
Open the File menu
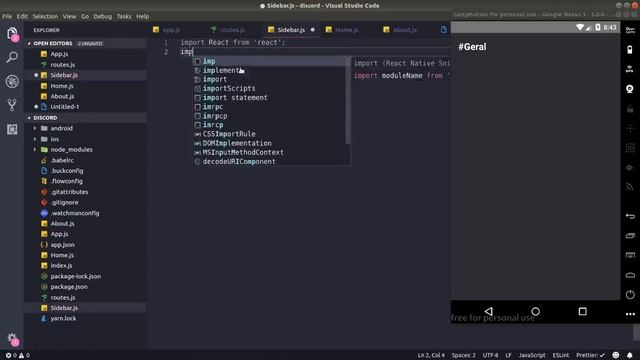point(7,16)
